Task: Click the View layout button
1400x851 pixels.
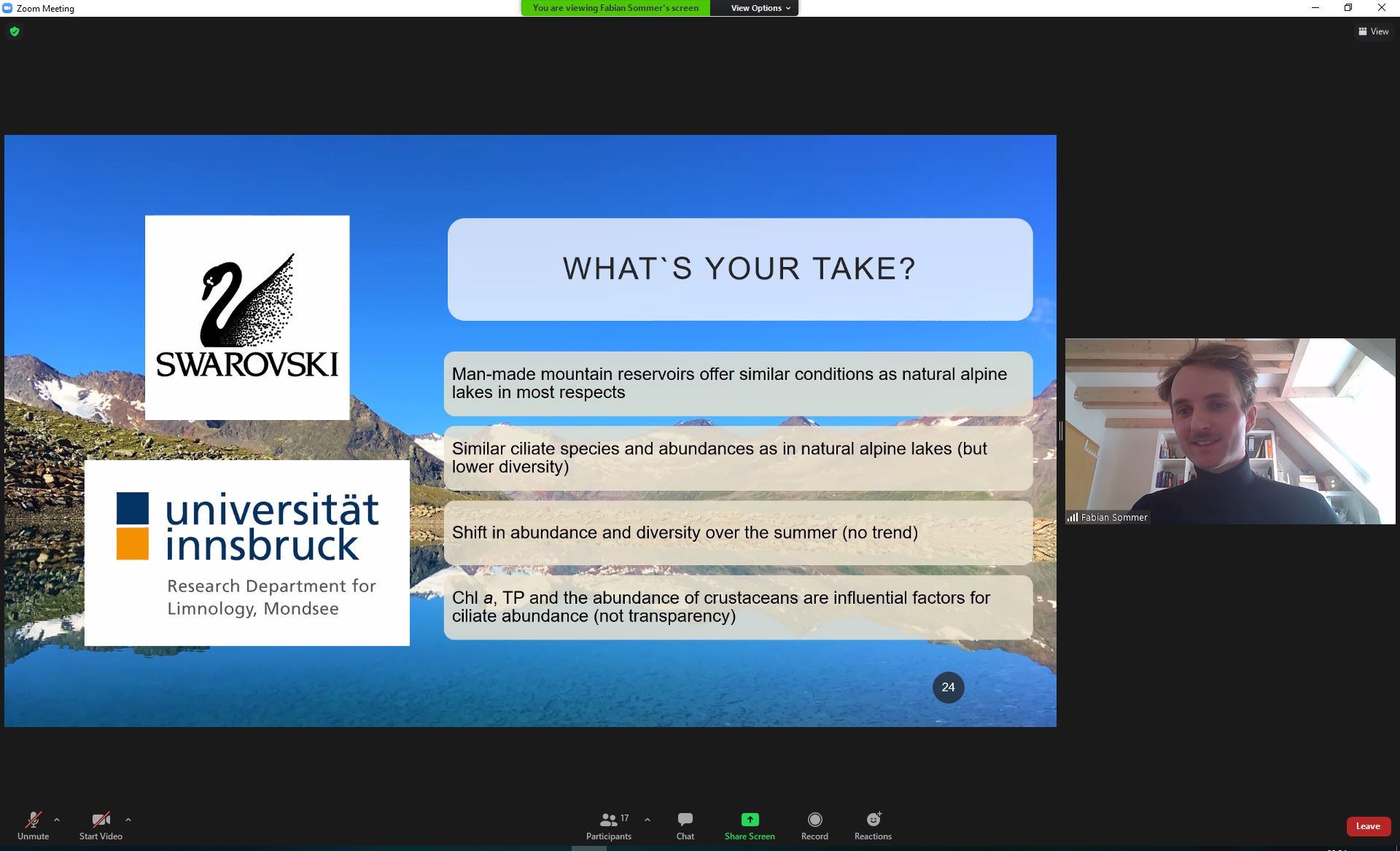Action: click(1373, 31)
